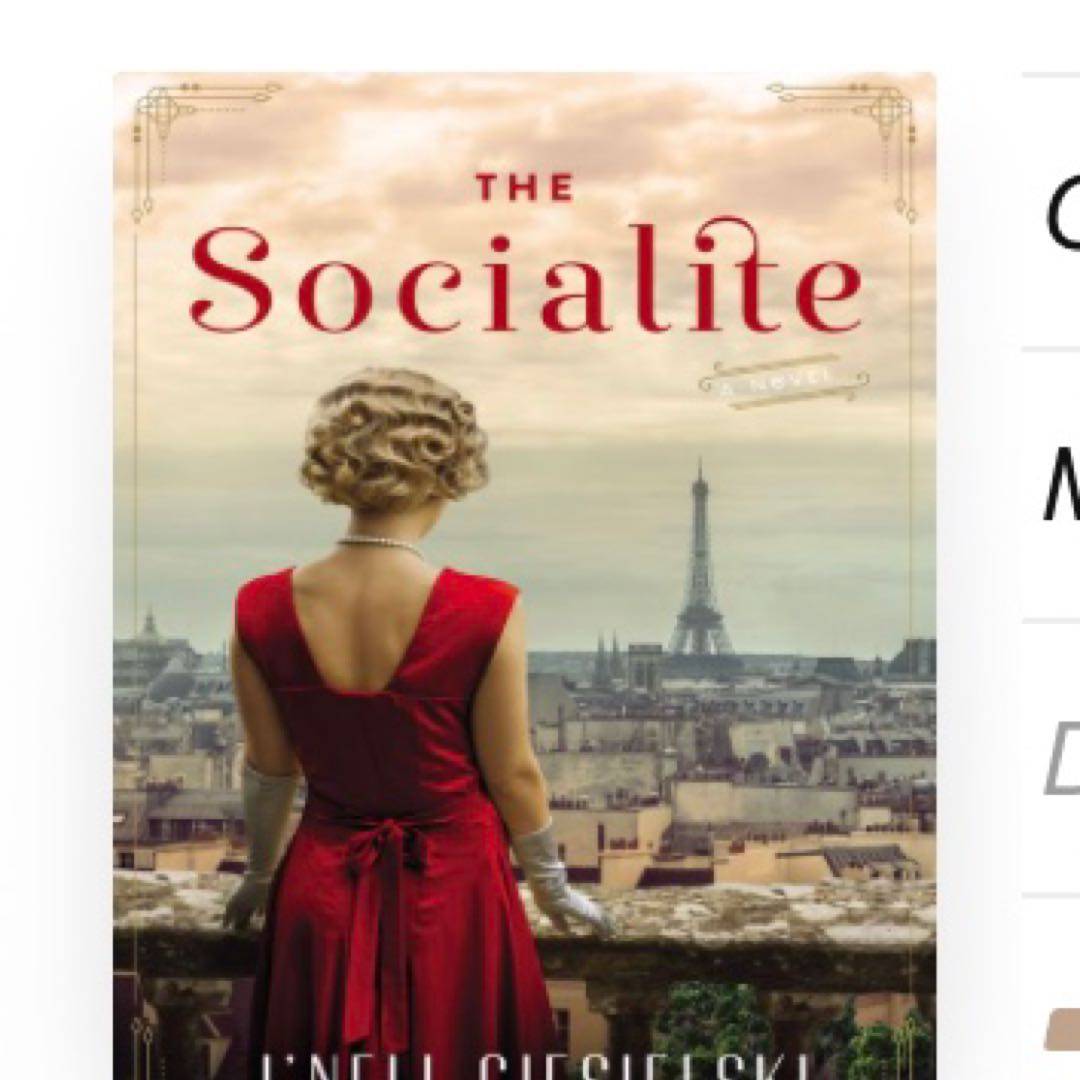
Task: Click the red "Socialite" title text
Action: tap(525, 276)
